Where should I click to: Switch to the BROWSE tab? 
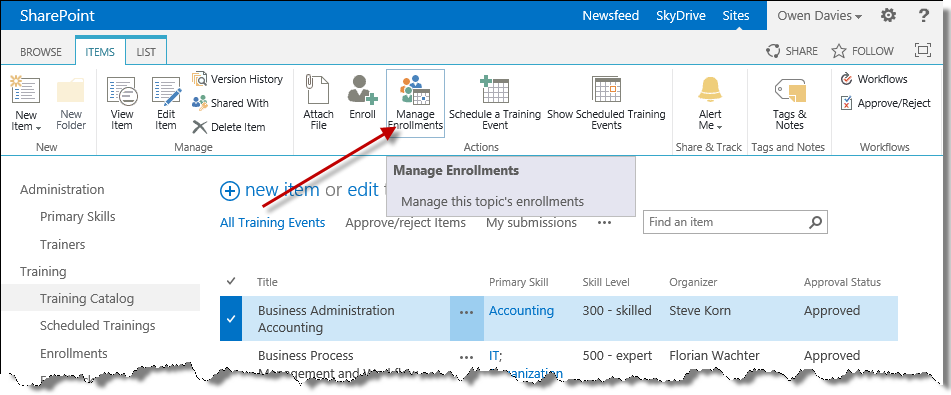click(41, 52)
